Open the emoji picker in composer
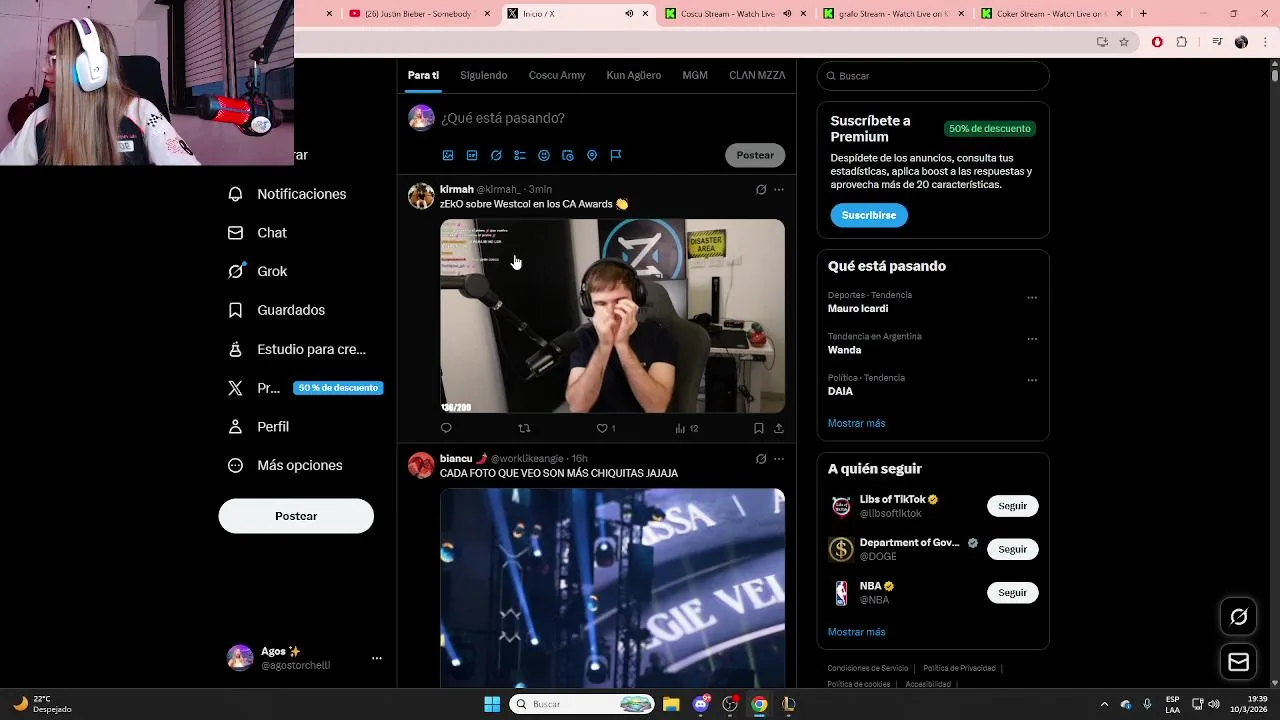The image size is (1280, 720). click(544, 155)
